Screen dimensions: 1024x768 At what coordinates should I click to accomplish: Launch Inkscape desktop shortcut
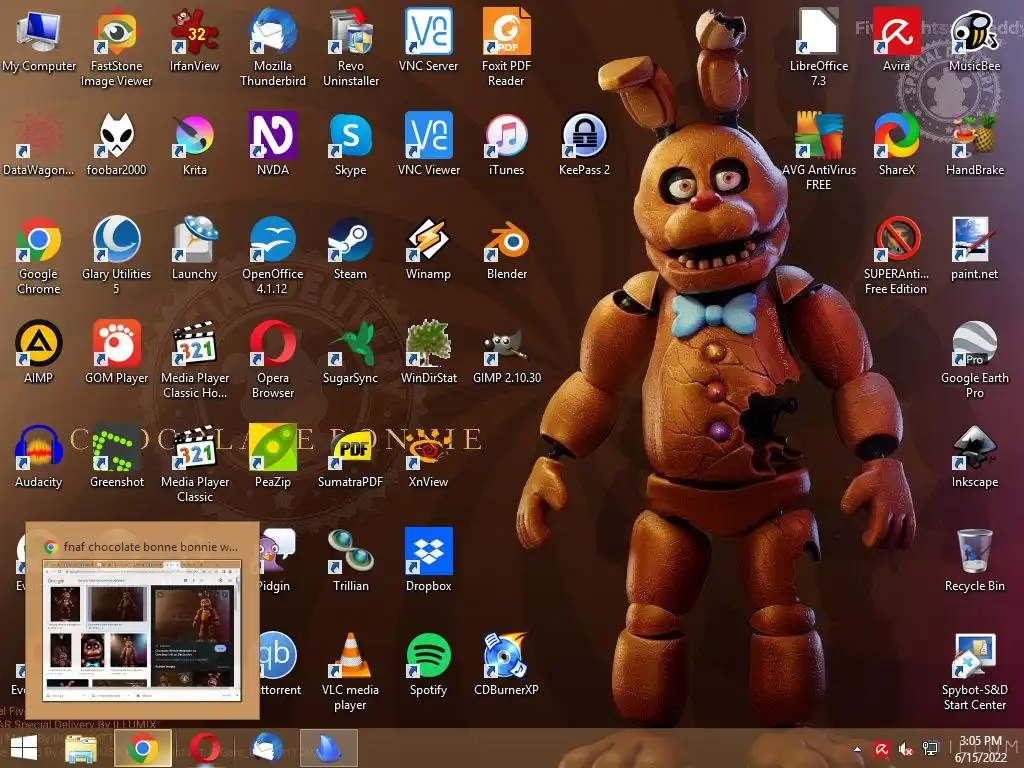pos(974,457)
